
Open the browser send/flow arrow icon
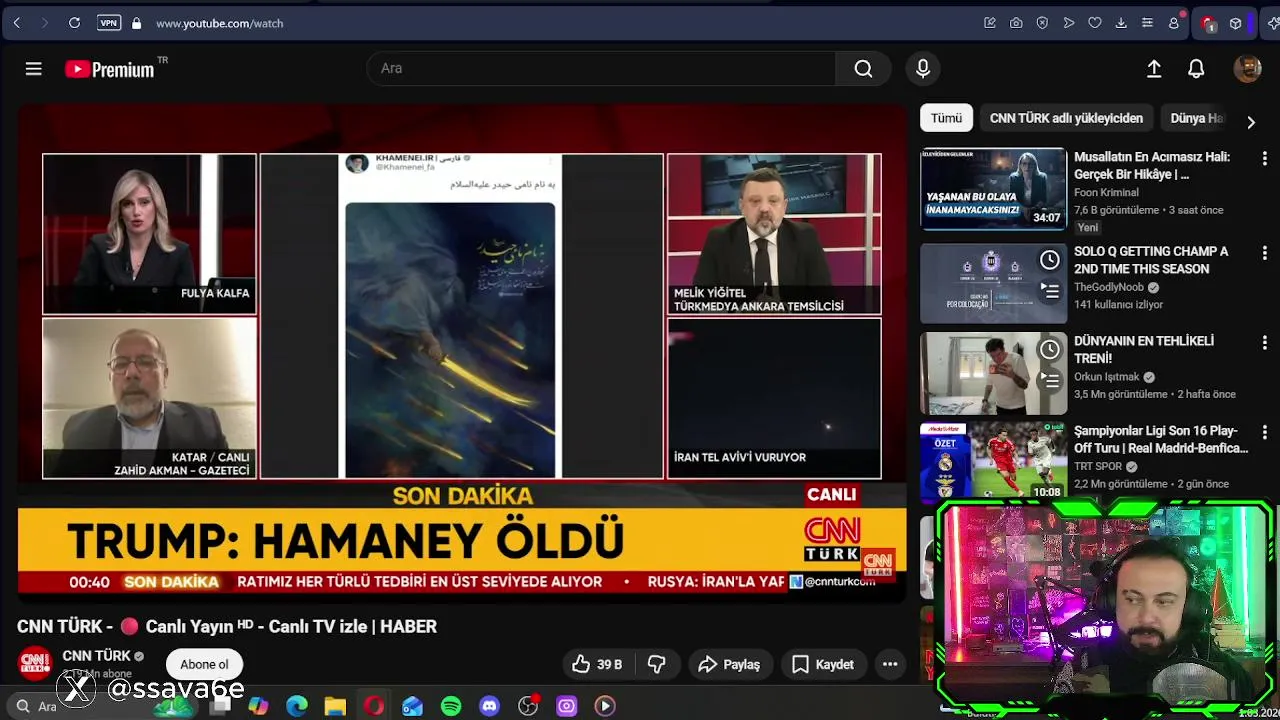coord(1069,23)
